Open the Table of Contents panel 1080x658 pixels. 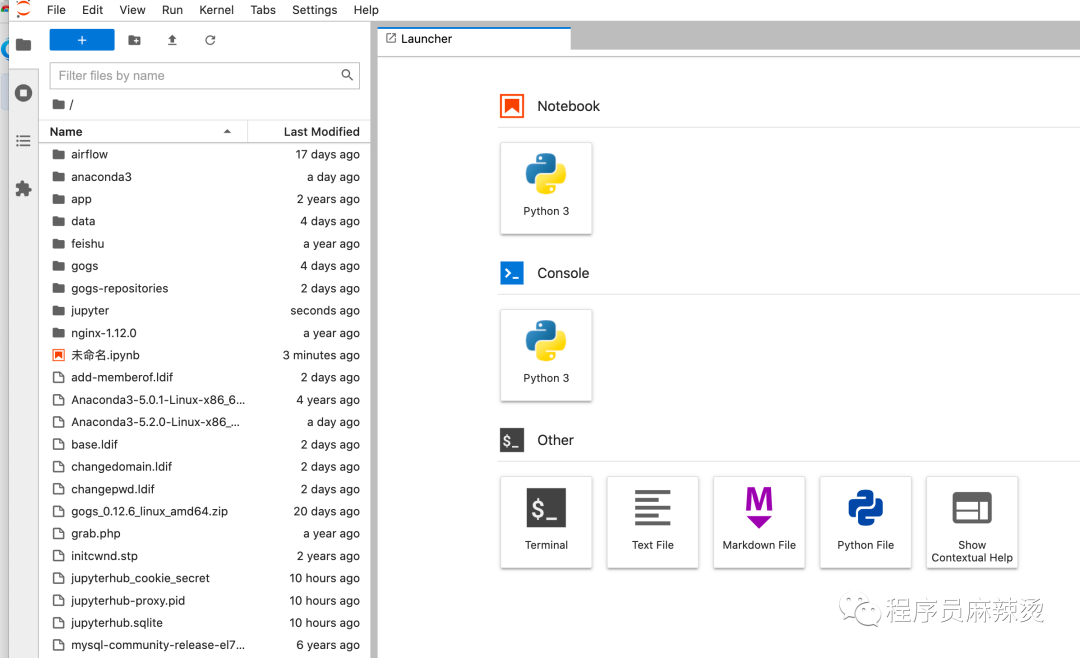point(23,141)
